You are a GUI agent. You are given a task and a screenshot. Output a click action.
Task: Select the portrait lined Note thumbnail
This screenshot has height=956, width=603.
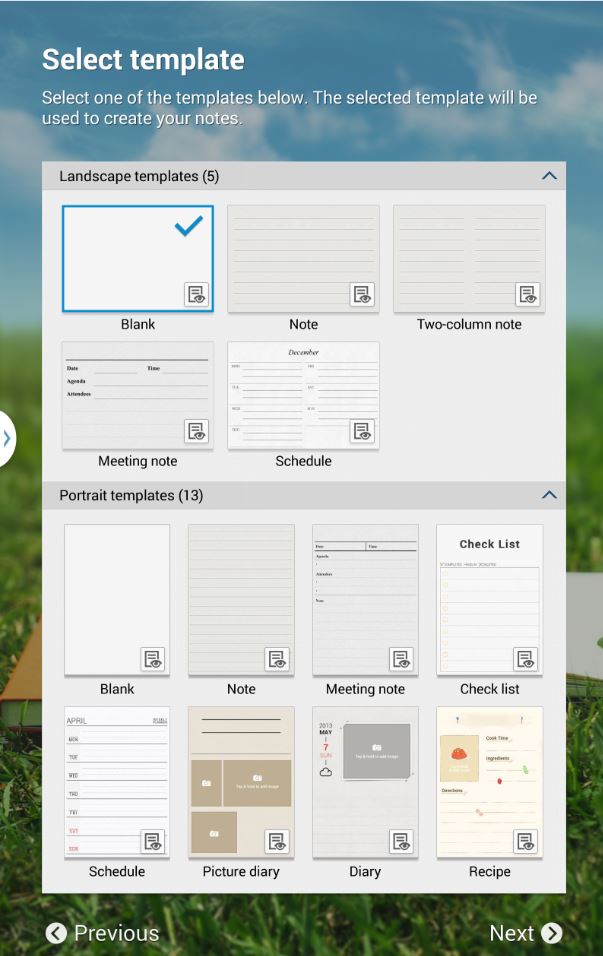241,600
